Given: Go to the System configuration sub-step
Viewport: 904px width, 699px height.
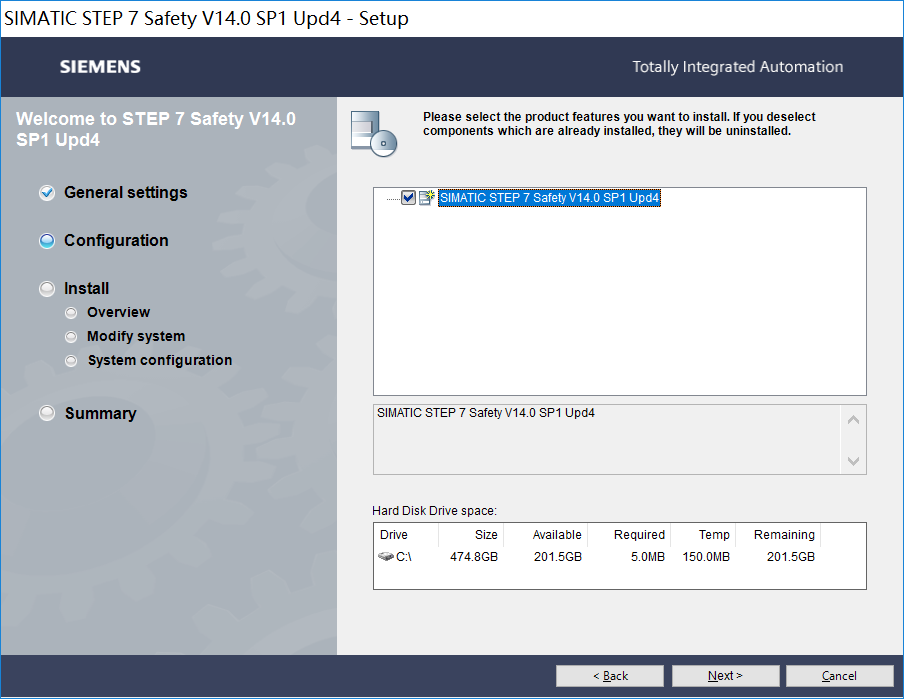Looking at the screenshot, I should tap(160, 360).
